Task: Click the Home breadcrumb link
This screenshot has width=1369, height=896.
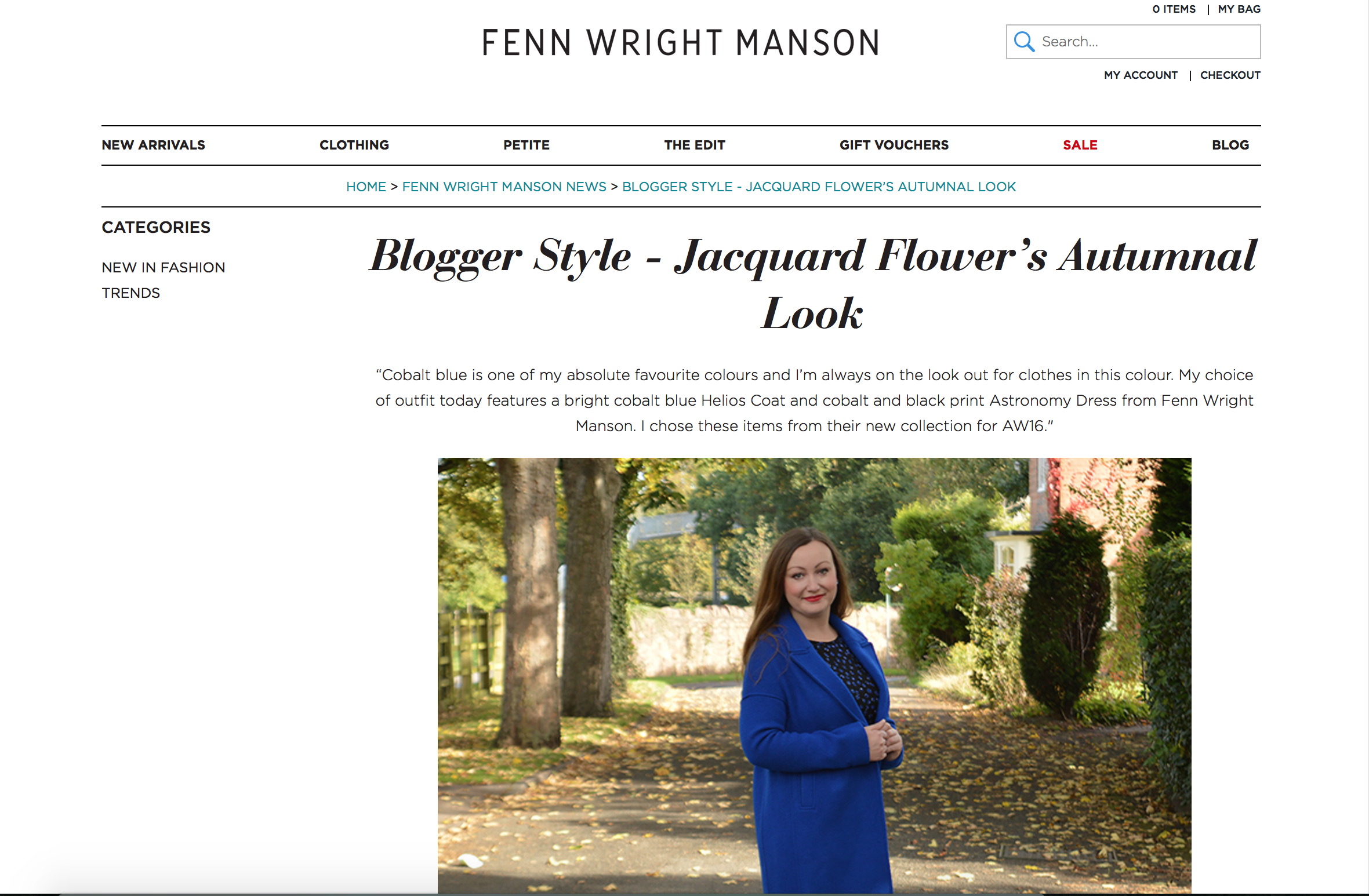Action: (x=366, y=187)
